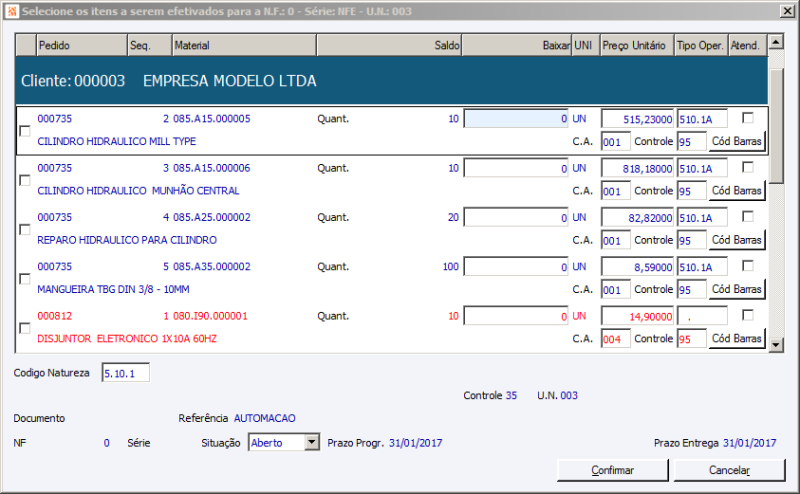This screenshot has width=800, height=494.
Task: Click the Preço Unitário column header
Action: pyautogui.click(x=637, y=45)
